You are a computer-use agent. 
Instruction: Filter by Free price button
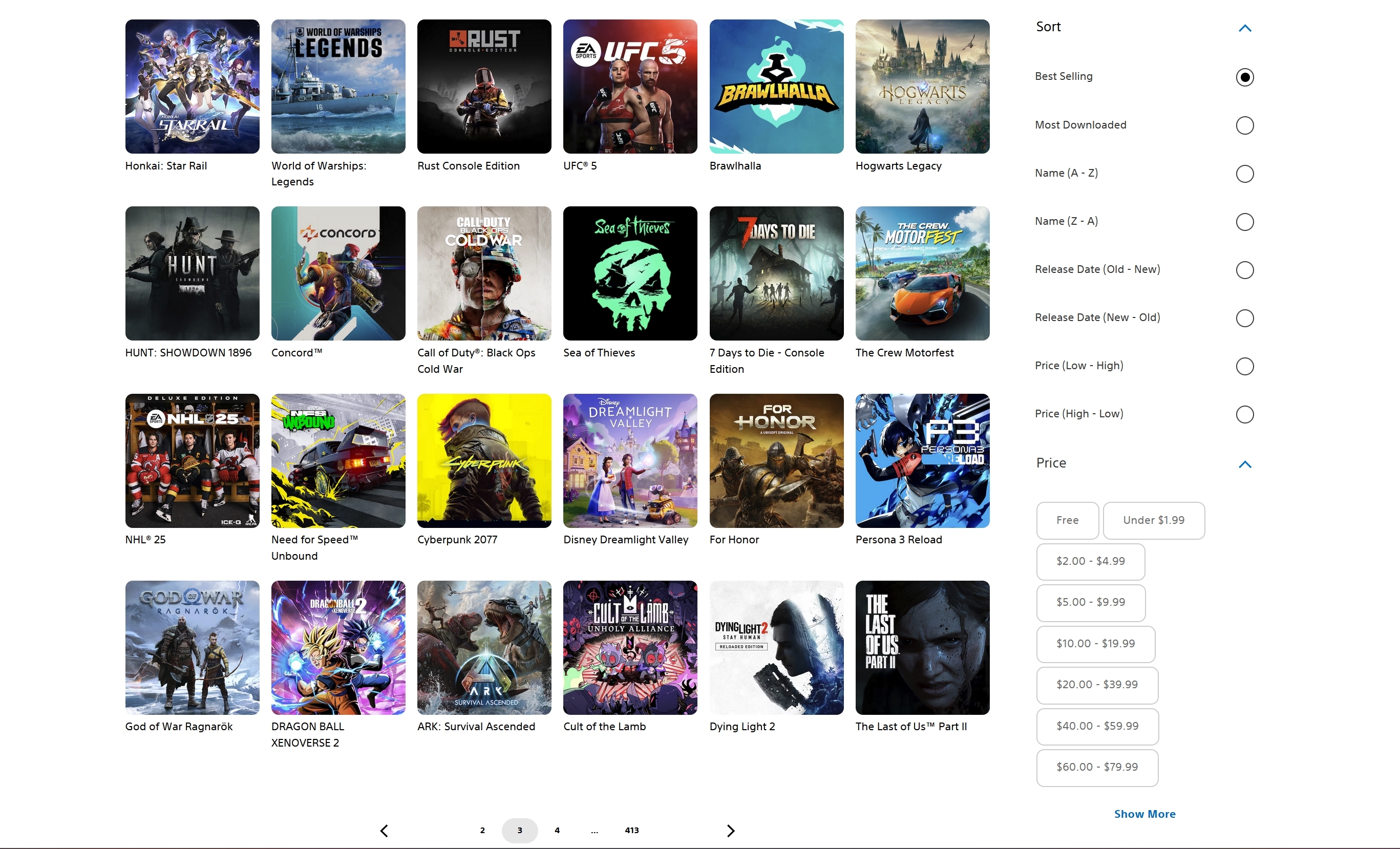[x=1067, y=520]
